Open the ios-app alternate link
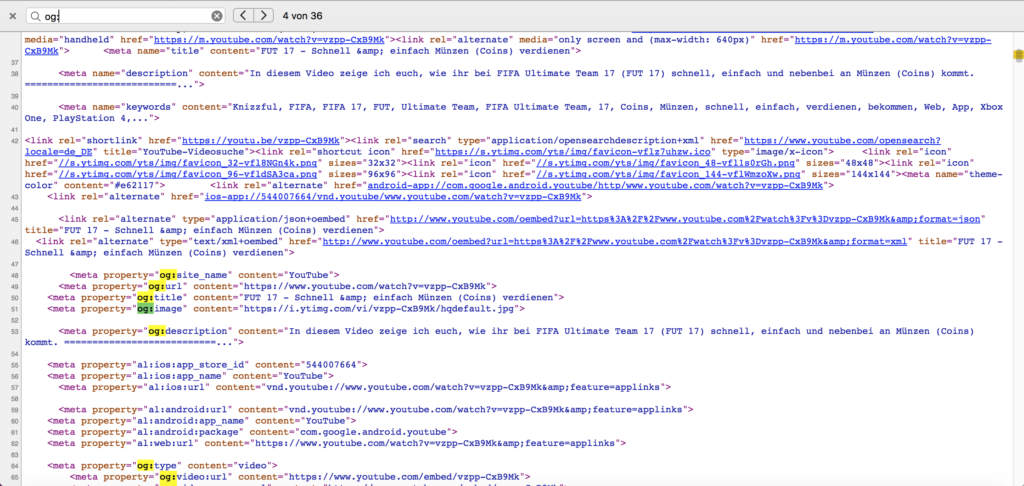The height and width of the screenshot is (486, 1024). coord(395,197)
